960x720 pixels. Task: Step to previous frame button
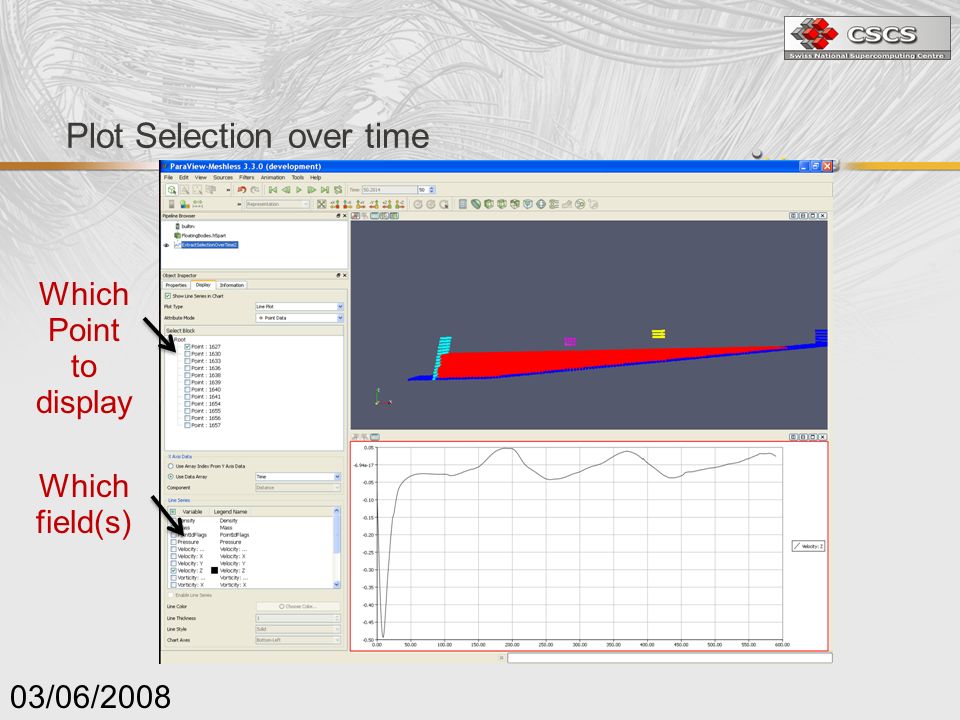[285, 190]
